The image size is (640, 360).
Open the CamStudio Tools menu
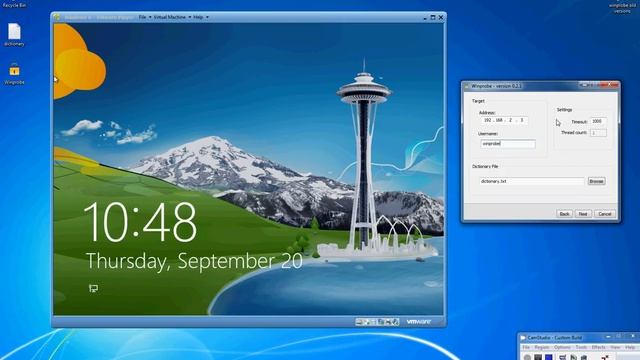pyautogui.click(x=581, y=347)
